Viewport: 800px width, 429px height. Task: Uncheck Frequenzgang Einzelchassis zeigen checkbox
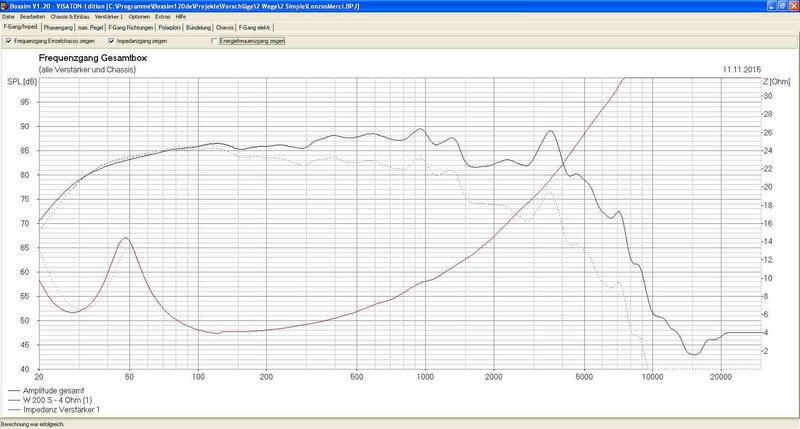point(9,41)
